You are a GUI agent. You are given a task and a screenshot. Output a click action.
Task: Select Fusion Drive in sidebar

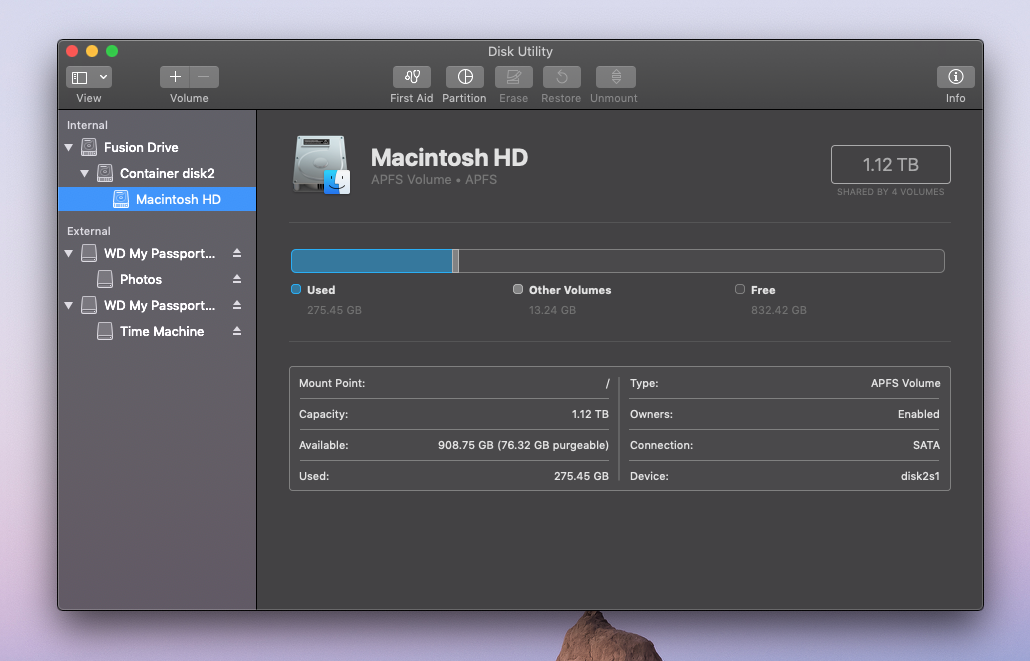157,147
